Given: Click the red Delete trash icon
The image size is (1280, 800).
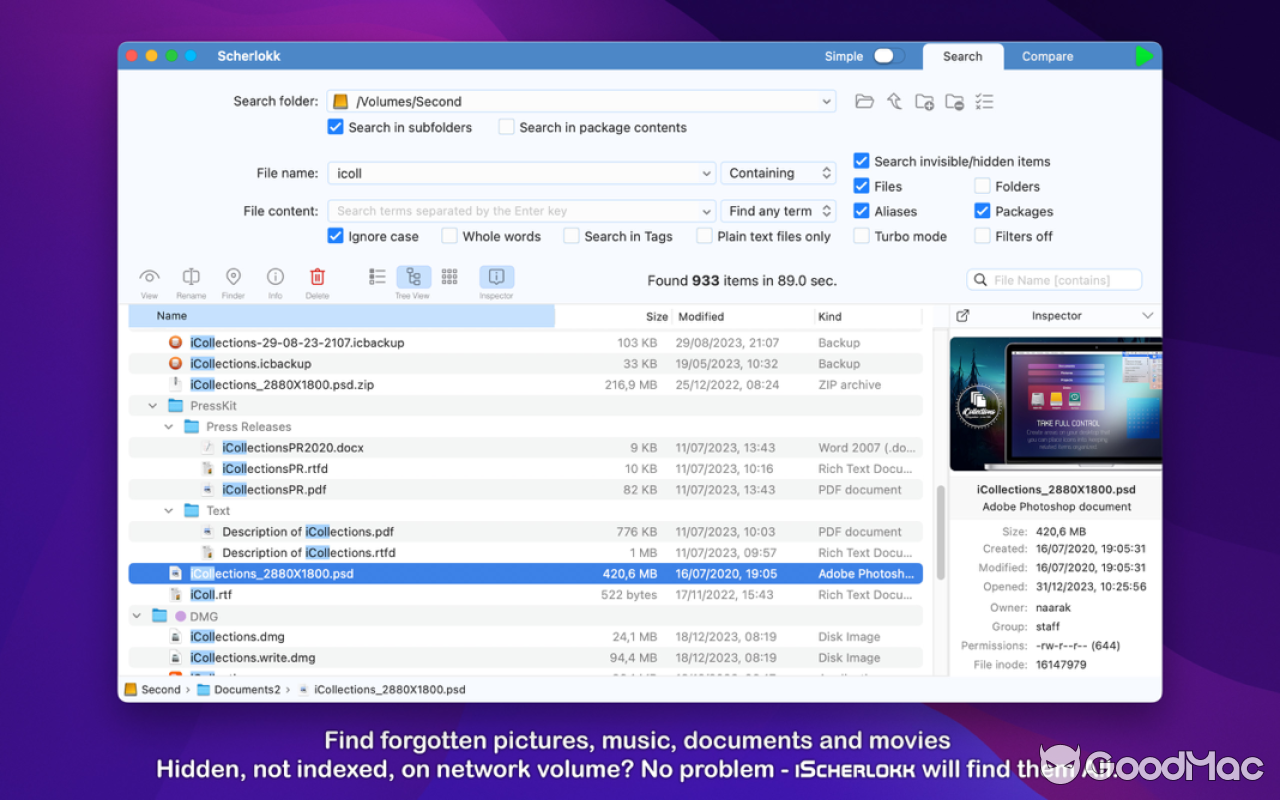Looking at the screenshot, I should click(317, 278).
